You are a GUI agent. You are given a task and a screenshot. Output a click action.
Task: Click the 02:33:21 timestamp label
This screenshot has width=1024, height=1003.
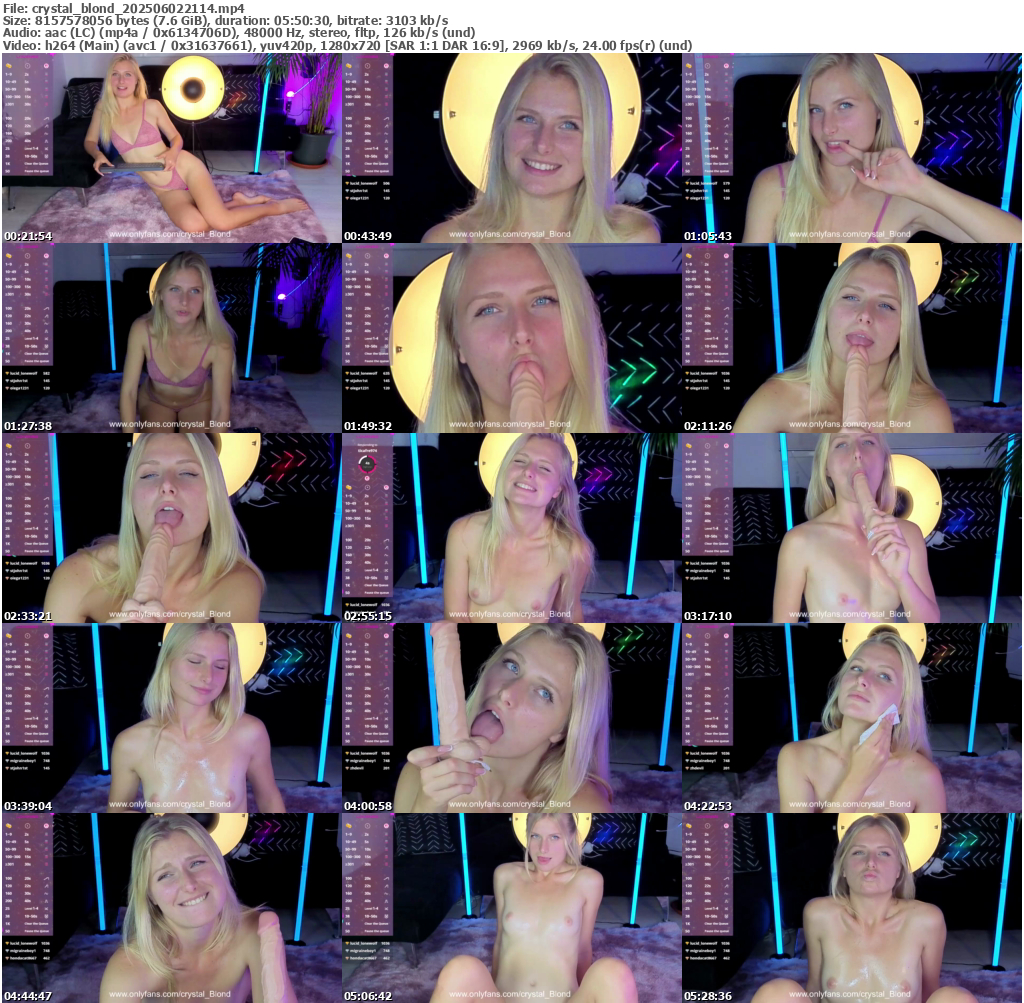click(x=28, y=615)
